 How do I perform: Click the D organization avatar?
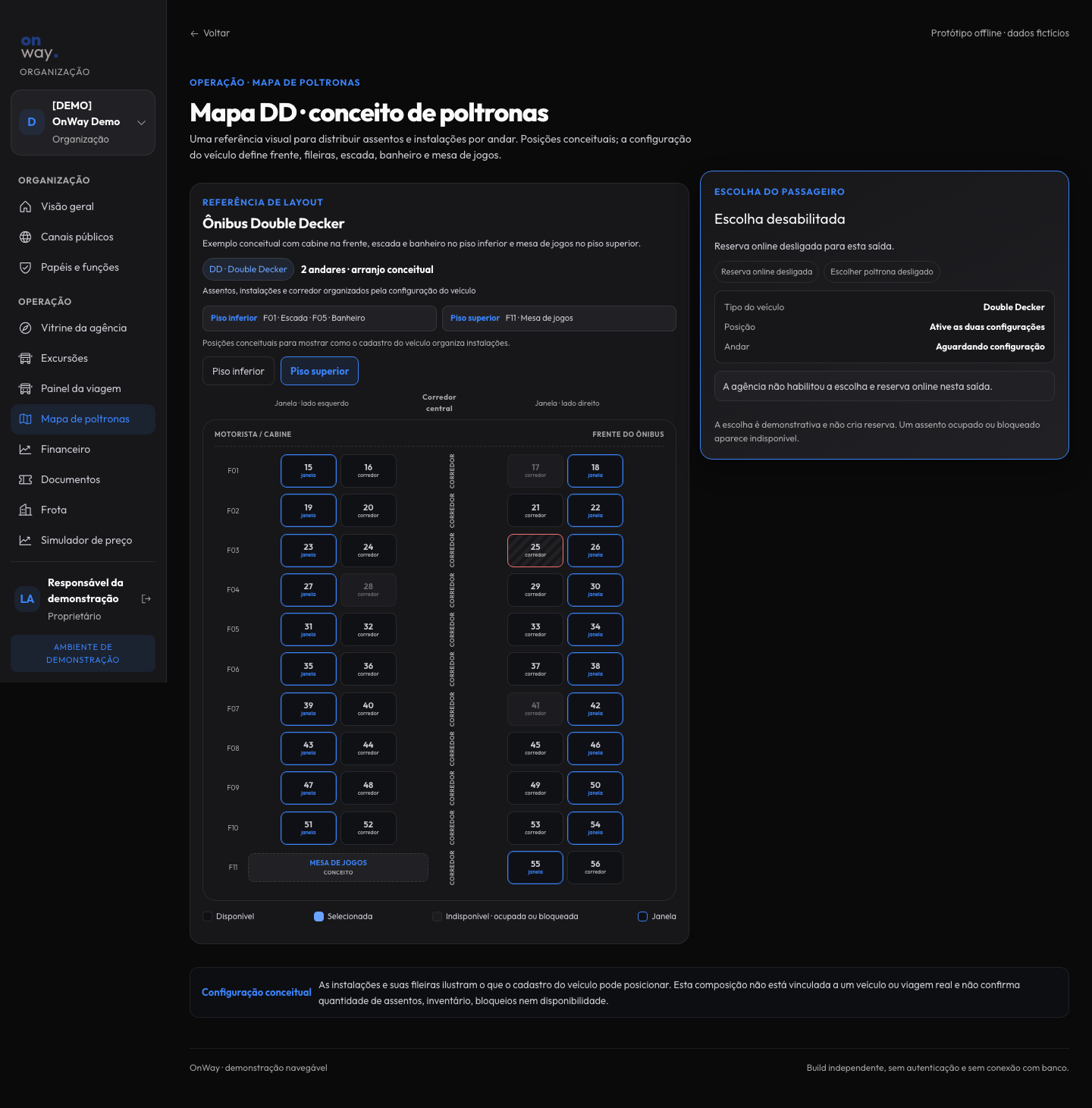32,122
